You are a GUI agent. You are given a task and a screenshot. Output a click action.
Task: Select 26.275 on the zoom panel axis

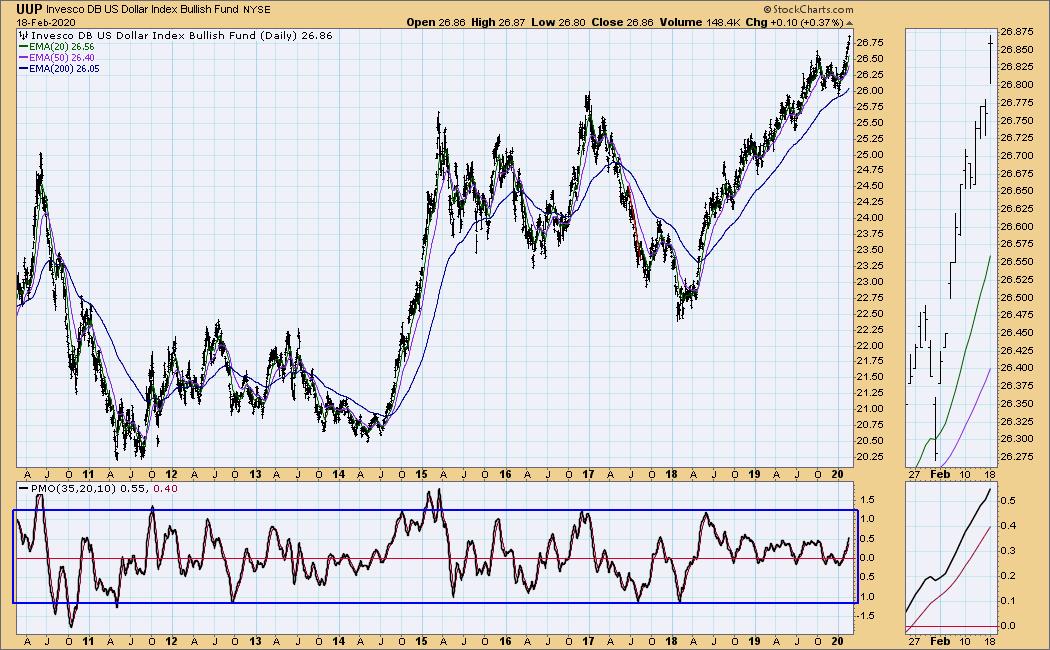pos(1017,457)
